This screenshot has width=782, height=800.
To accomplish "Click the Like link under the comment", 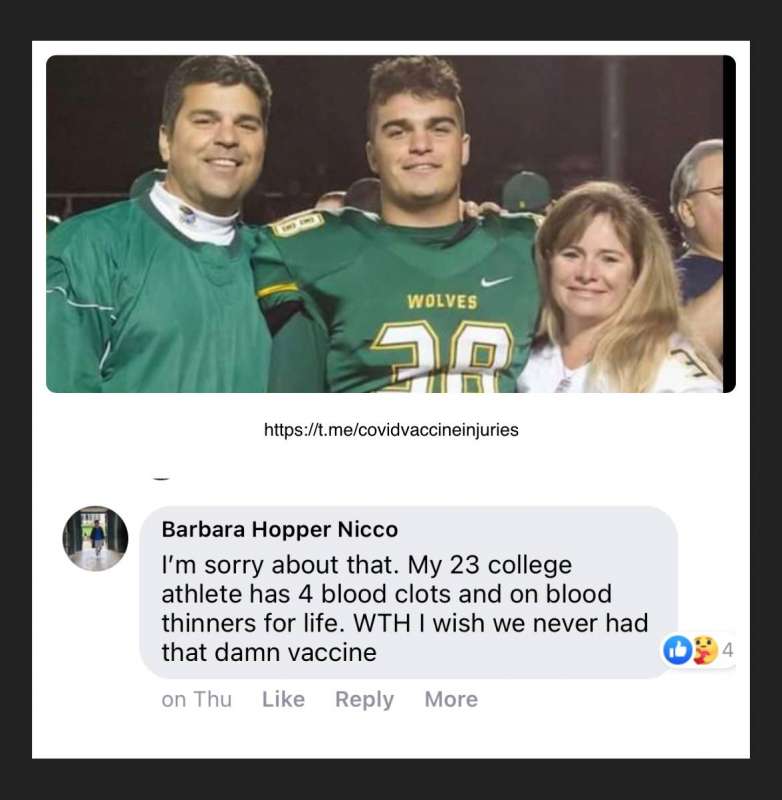I will click(283, 699).
